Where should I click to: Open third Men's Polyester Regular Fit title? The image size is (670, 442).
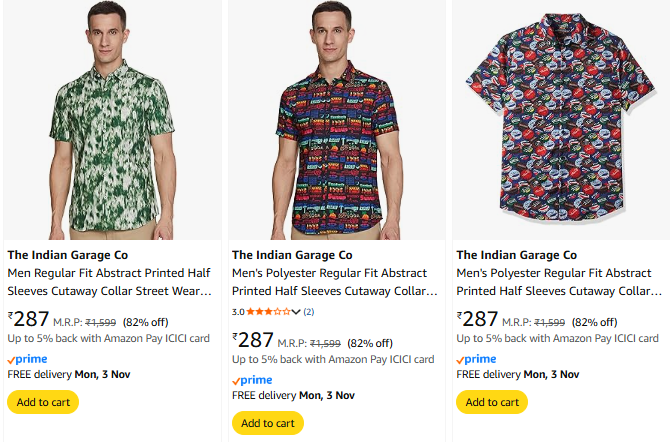click(559, 282)
